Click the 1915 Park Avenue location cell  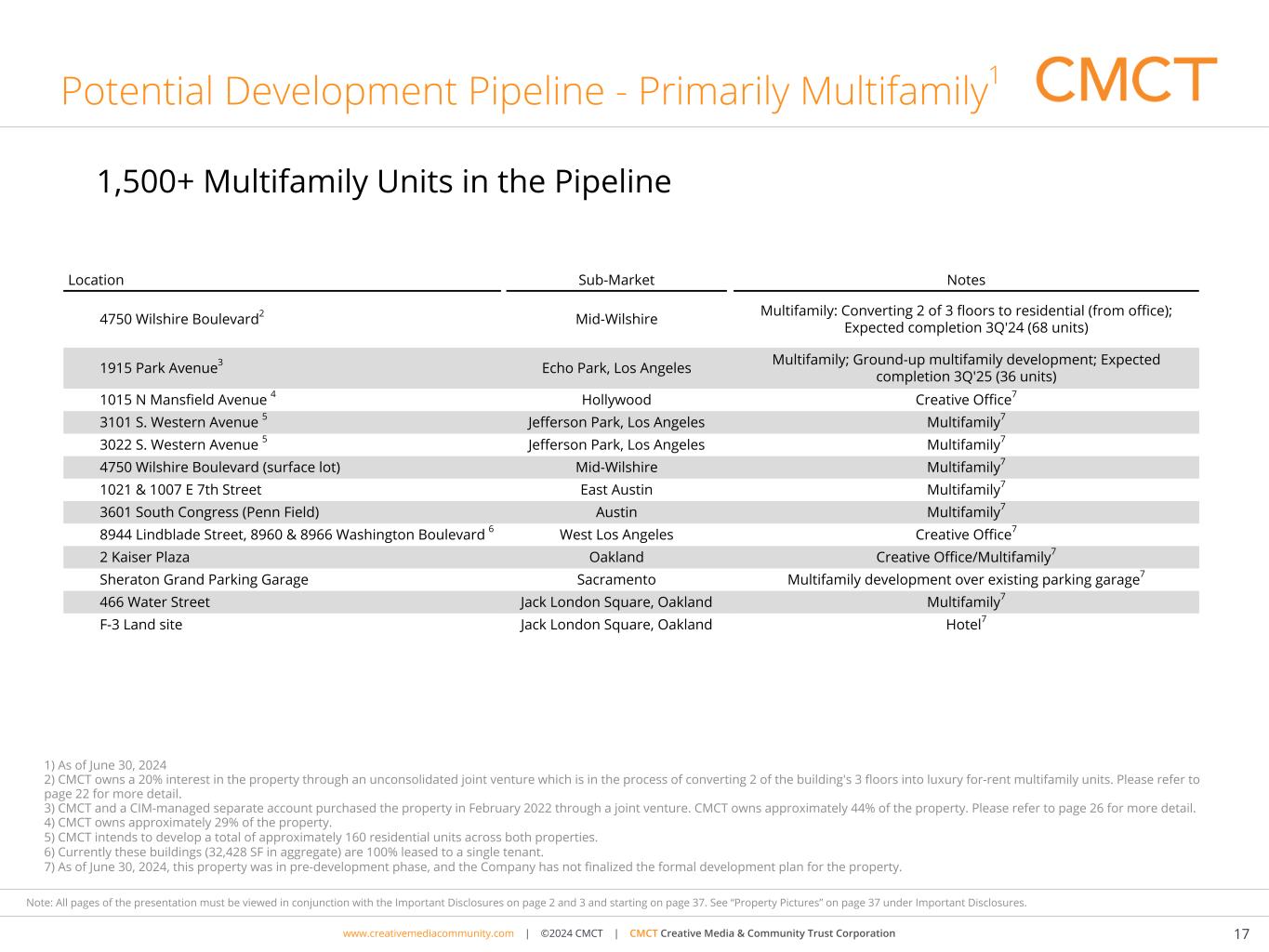click(x=160, y=368)
